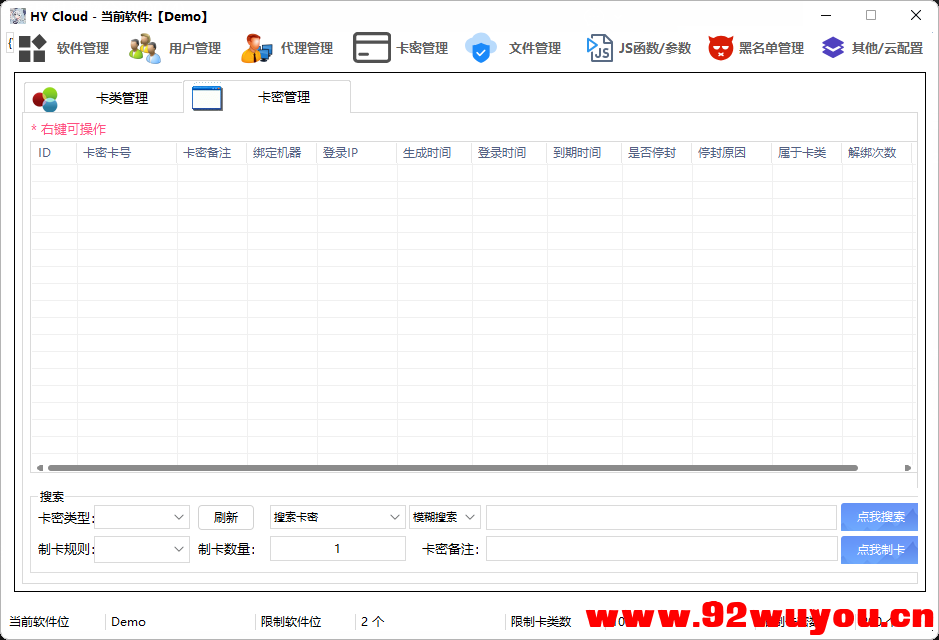Click the colored dots icon on 卡类管理 tab
The height and width of the screenshot is (640, 939).
[x=45, y=97]
